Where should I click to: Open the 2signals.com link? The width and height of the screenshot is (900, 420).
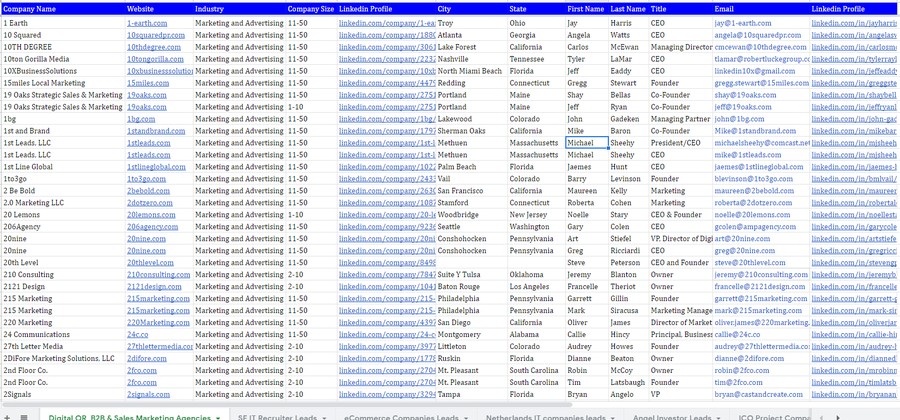[149, 395]
